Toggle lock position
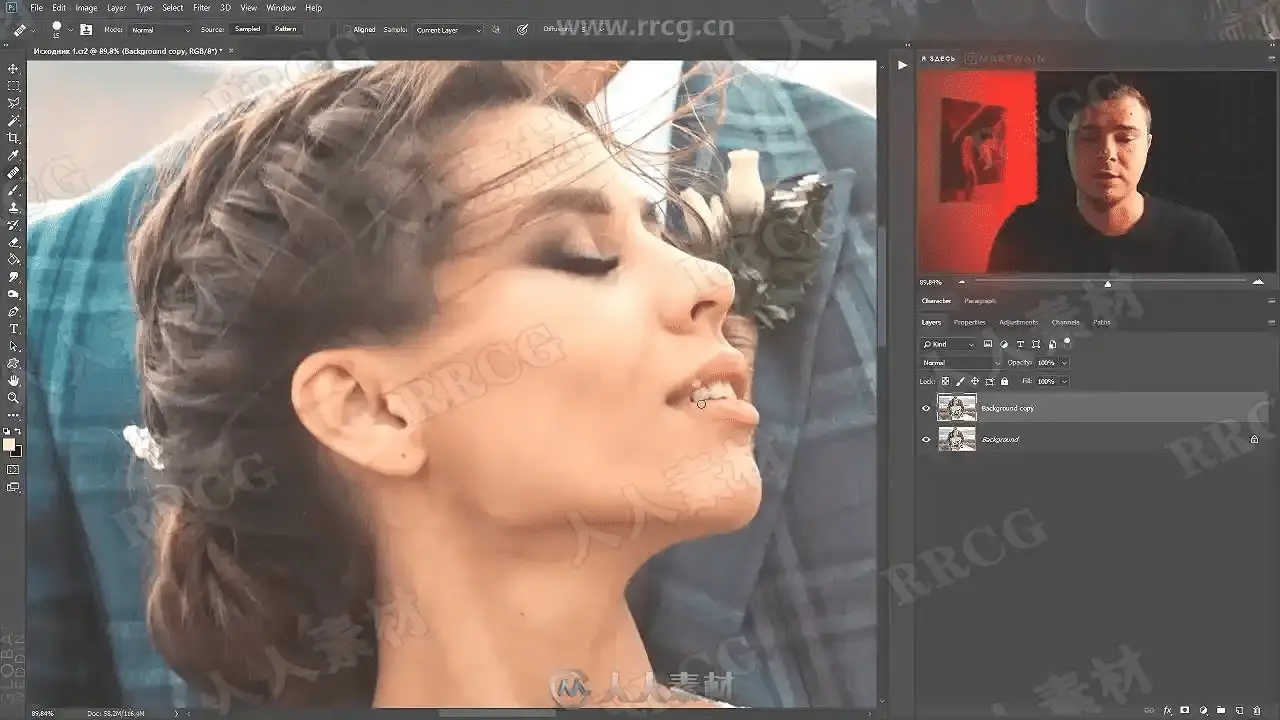The image size is (1280, 720). [x=975, y=381]
